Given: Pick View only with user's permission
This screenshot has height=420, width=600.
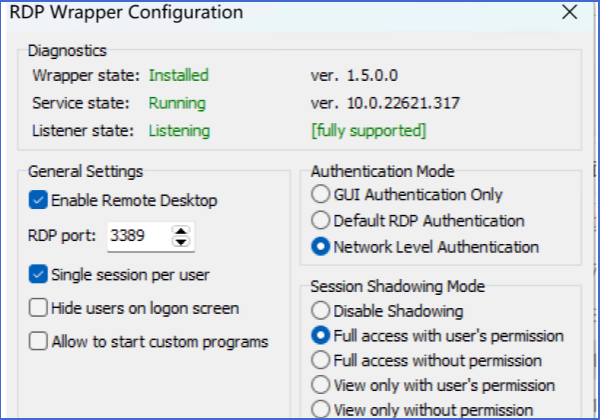Looking at the screenshot, I should [x=321, y=384].
